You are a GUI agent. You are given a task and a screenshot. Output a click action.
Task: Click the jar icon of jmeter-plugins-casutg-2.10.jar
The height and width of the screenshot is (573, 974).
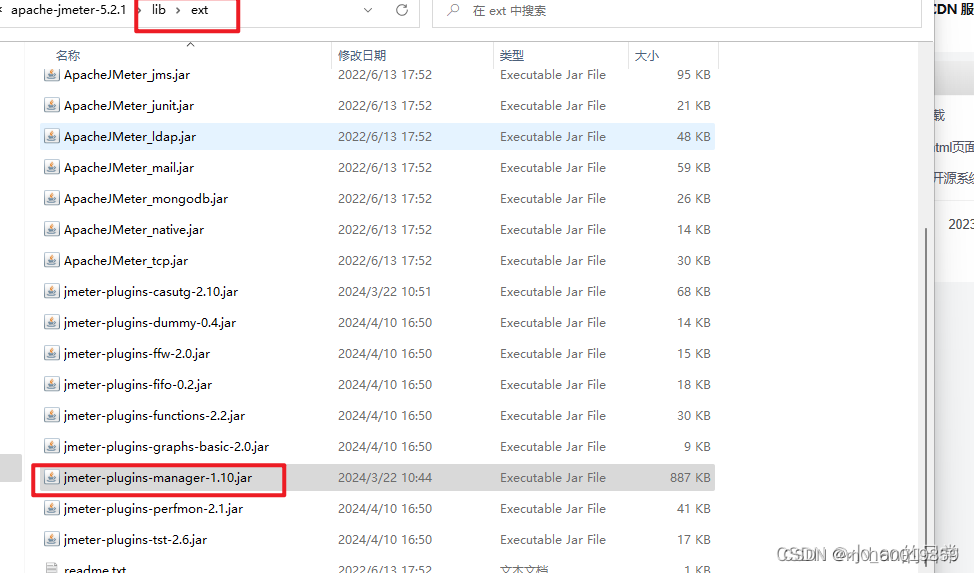52,291
